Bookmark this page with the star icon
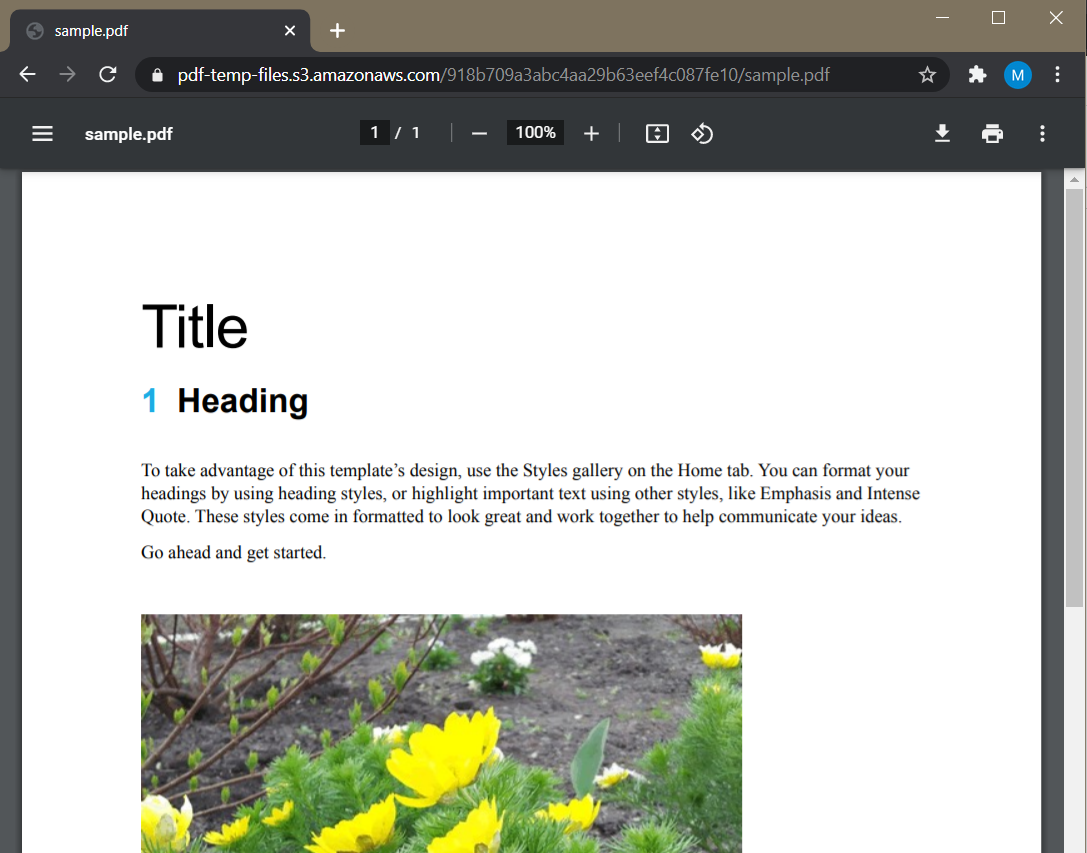 927,75
